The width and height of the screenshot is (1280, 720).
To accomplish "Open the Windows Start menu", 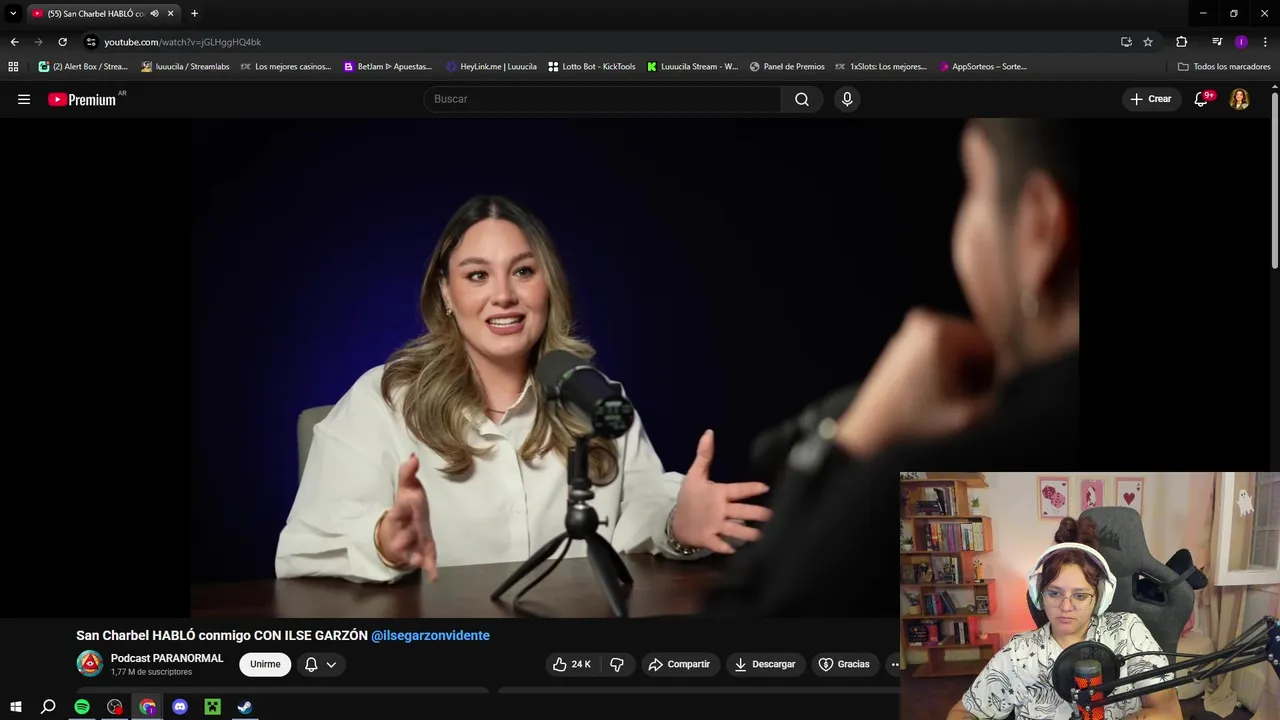I will point(15,707).
